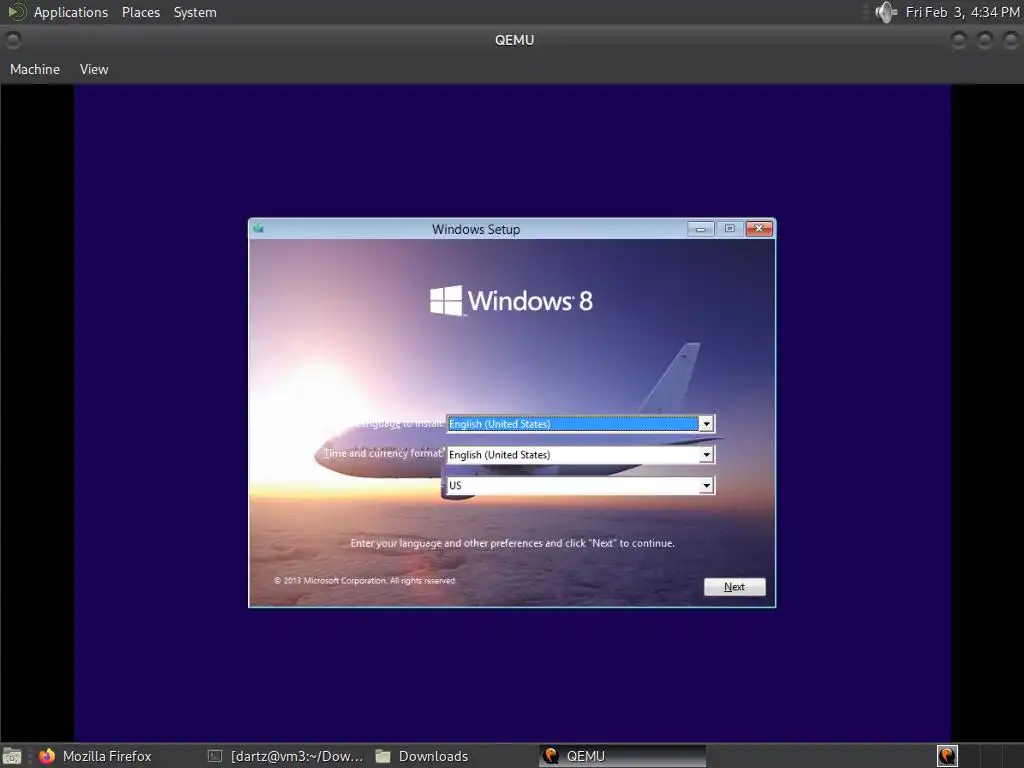This screenshot has height=768, width=1024.
Task: Expand the Language to install dropdown arrow
Action: point(706,424)
